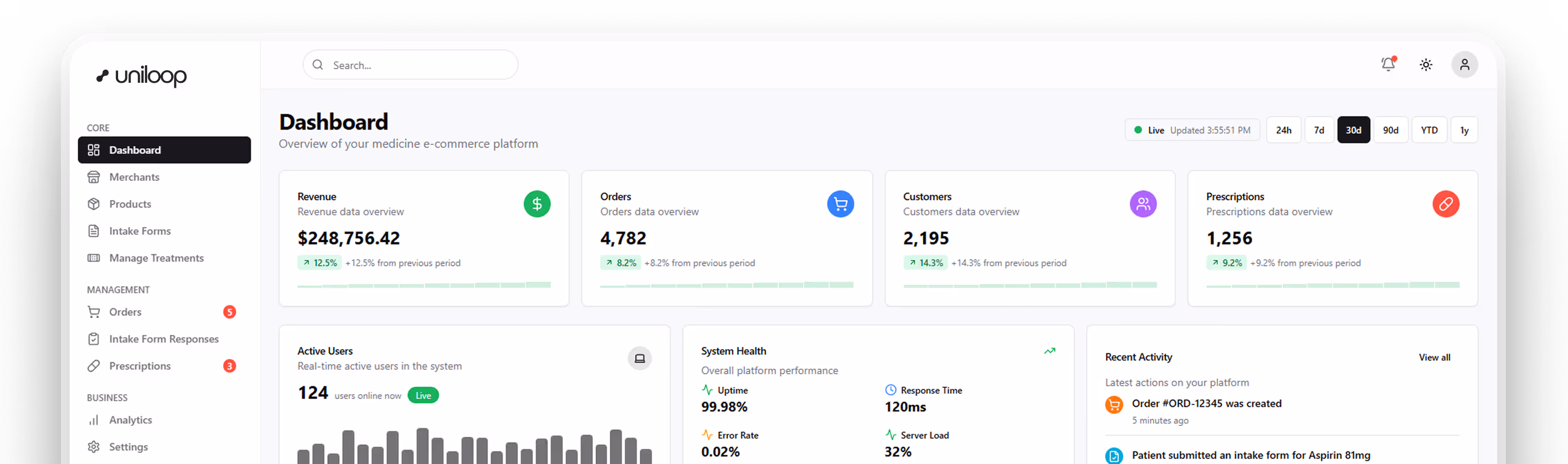The width and height of the screenshot is (1568, 464).
Task: Go to Analytics
Action: (164, 420)
